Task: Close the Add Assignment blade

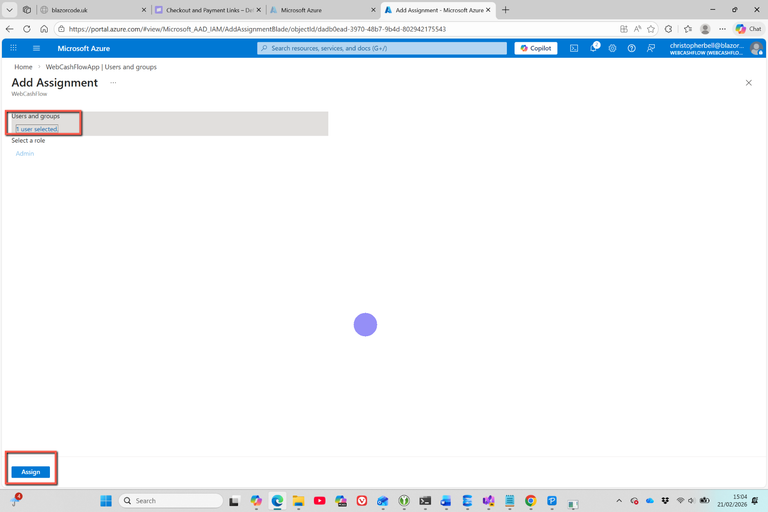Action: (x=748, y=83)
